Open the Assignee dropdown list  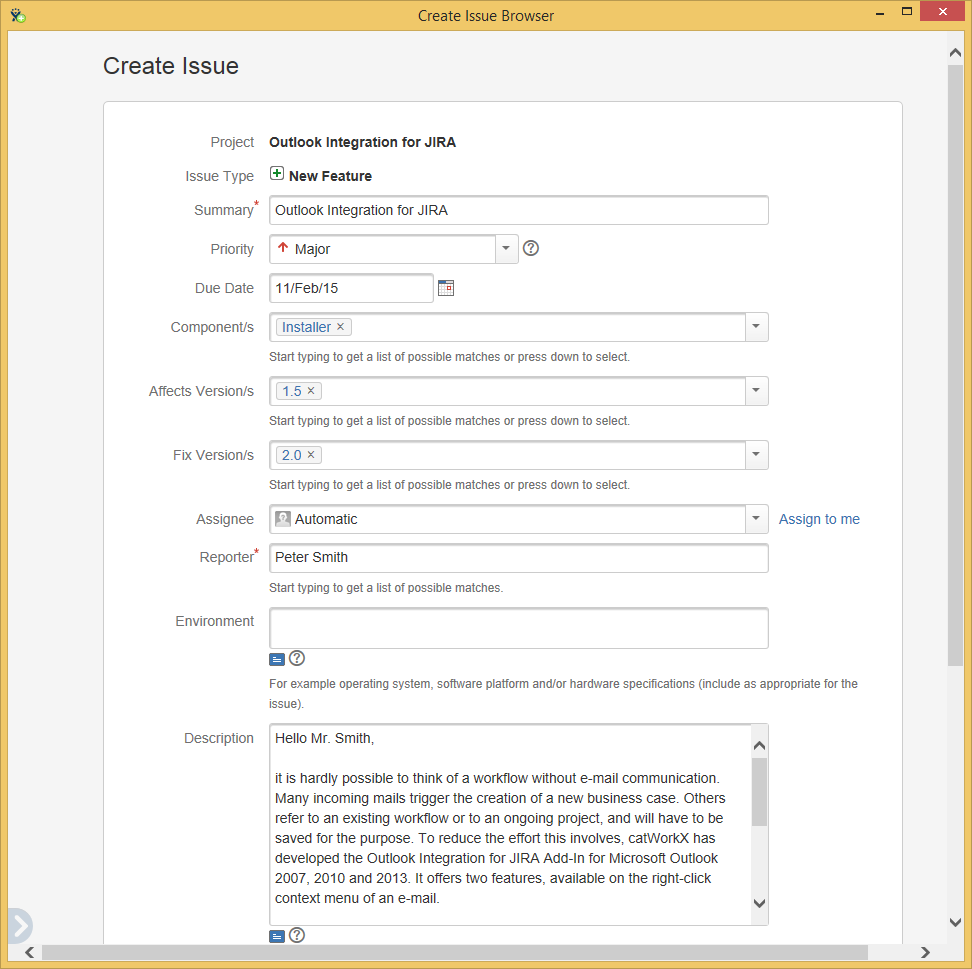(x=756, y=519)
